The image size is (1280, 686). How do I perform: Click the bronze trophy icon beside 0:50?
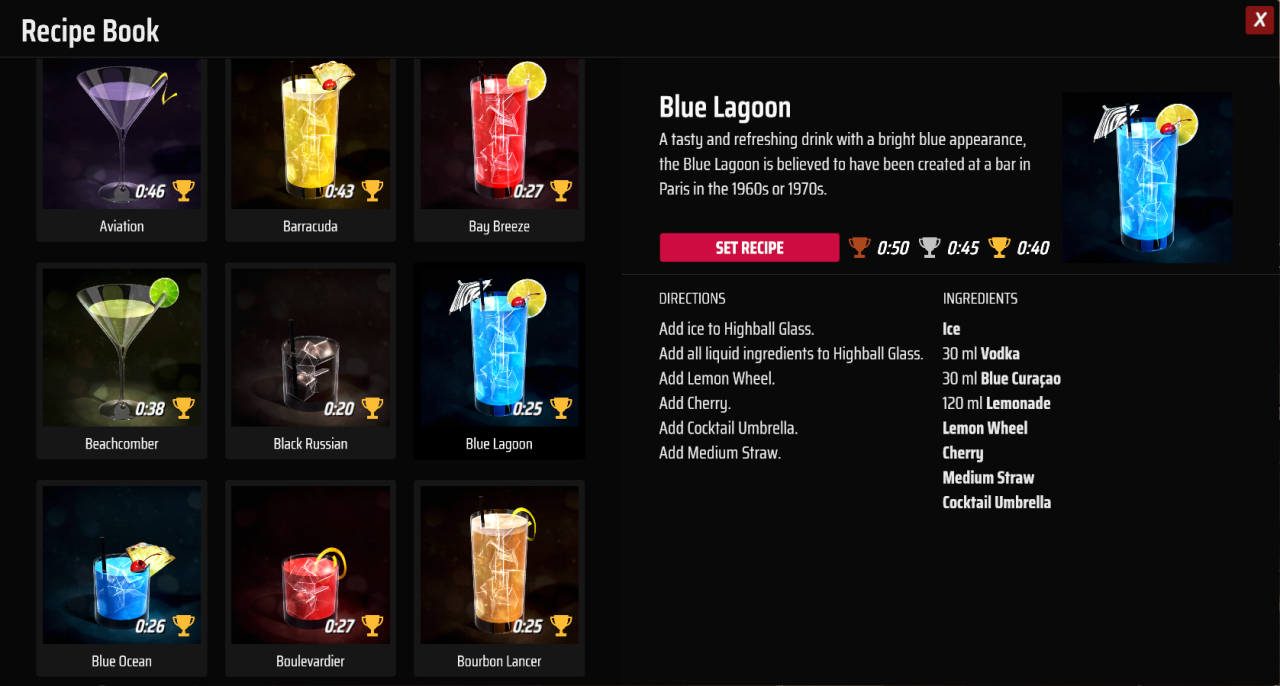(x=860, y=247)
